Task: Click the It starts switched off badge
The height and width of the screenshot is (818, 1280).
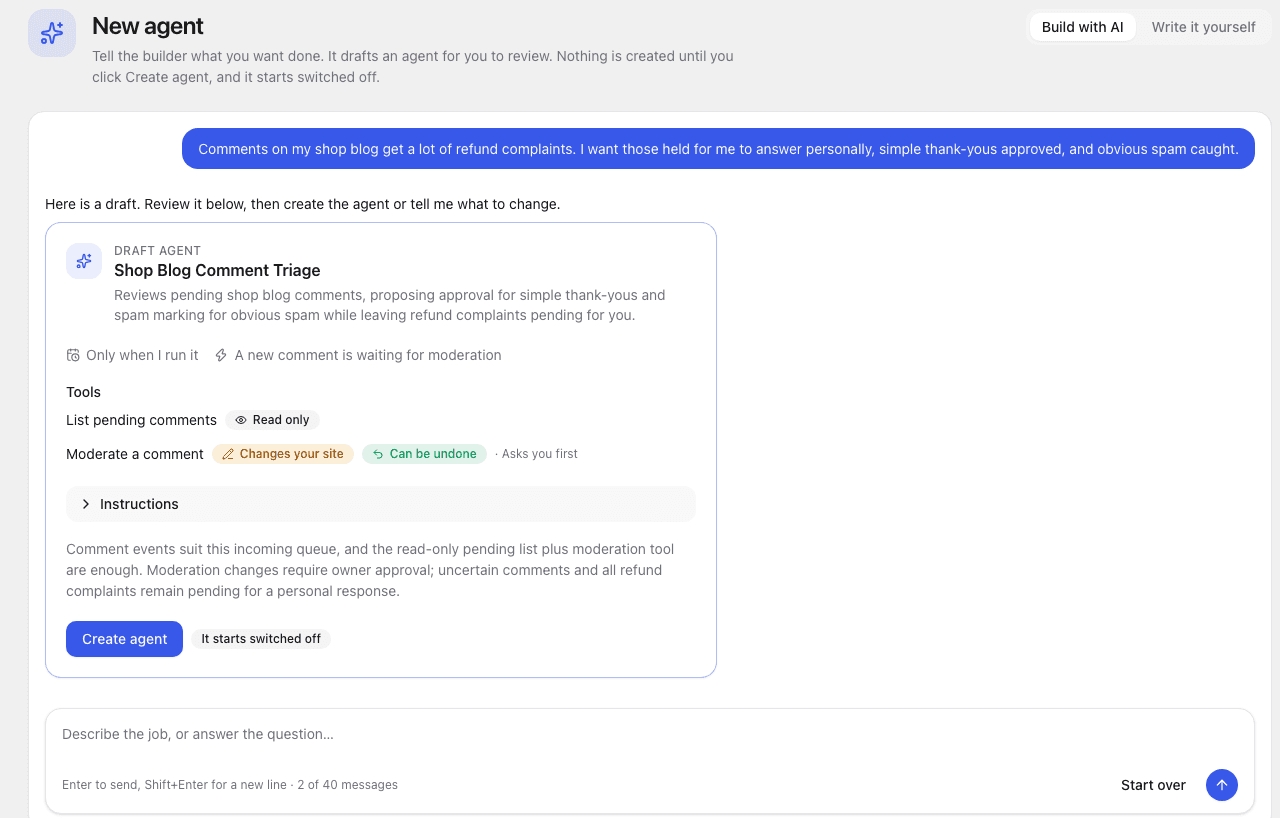Action: pos(261,639)
